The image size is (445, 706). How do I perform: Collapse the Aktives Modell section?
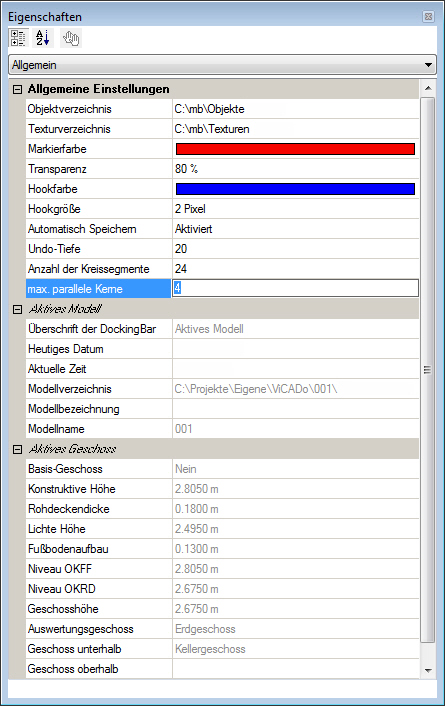17,309
